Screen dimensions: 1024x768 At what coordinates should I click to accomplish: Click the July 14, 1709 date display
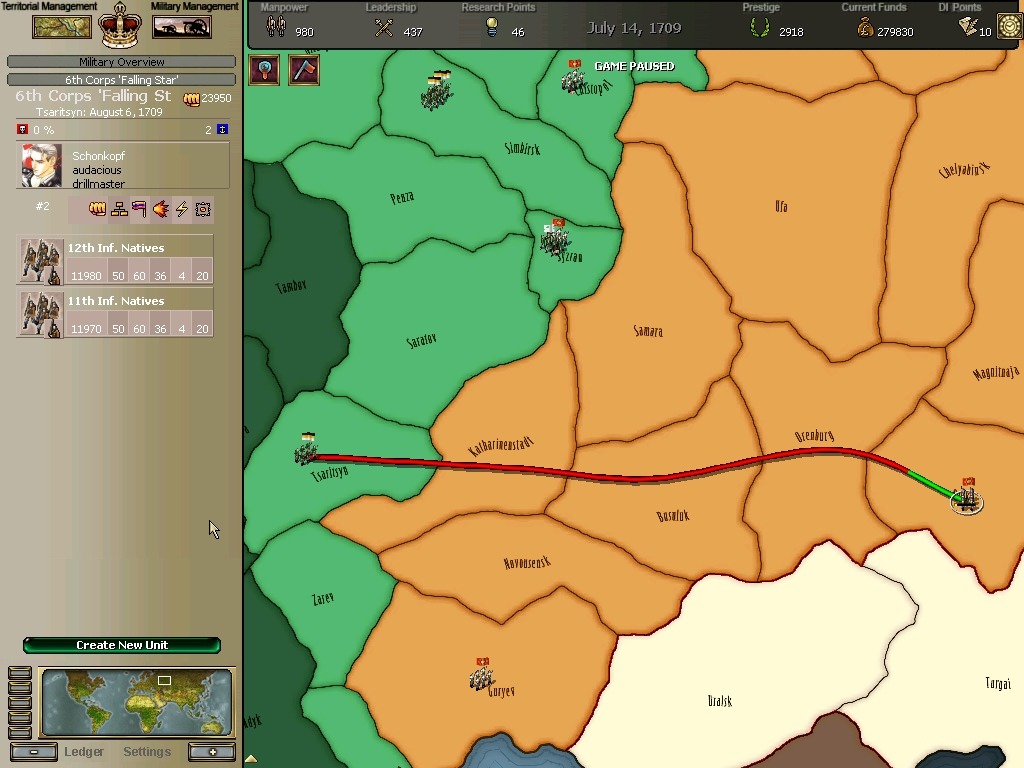pyautogui.click(x=633, y=28)
